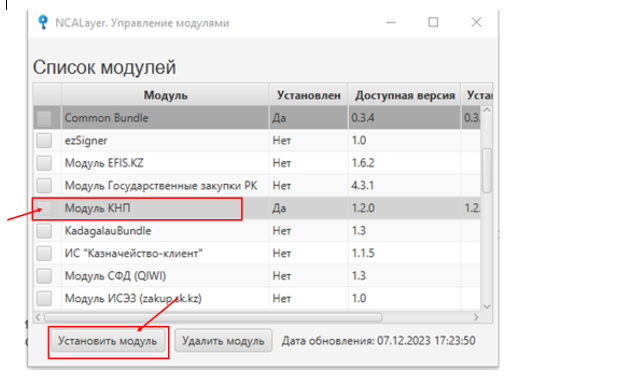The height and width of the screenshot is (378, 621).
Task: Click the module list scroll-down arrow
Action: 487,307
